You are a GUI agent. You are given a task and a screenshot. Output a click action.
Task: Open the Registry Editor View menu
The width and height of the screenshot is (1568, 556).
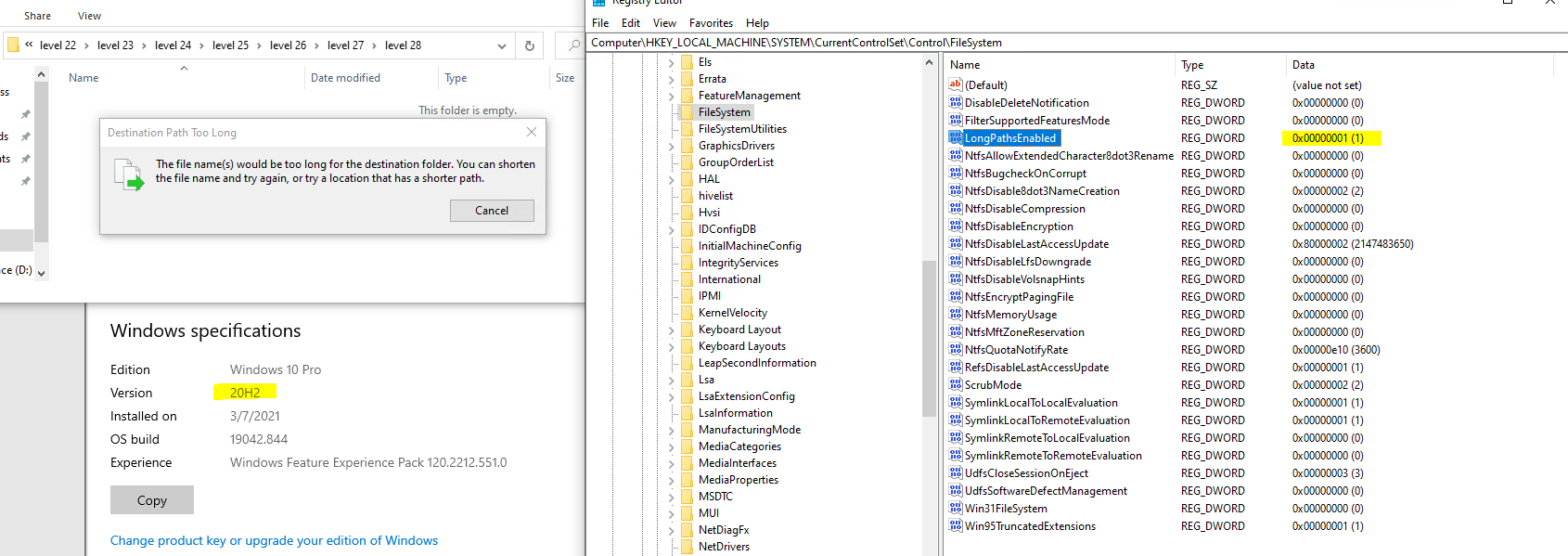pyautogui.click(x=664, y=23)
